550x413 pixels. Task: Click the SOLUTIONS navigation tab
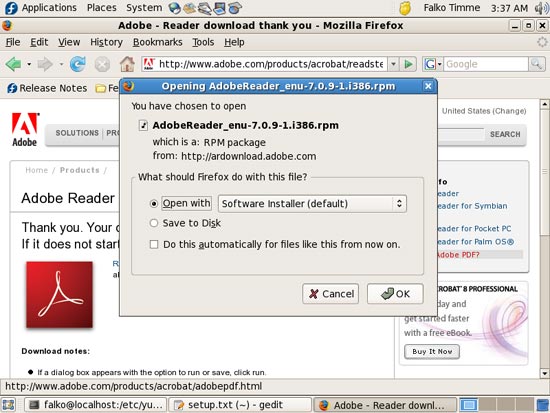pyautogui.click(x=77, y=133)
